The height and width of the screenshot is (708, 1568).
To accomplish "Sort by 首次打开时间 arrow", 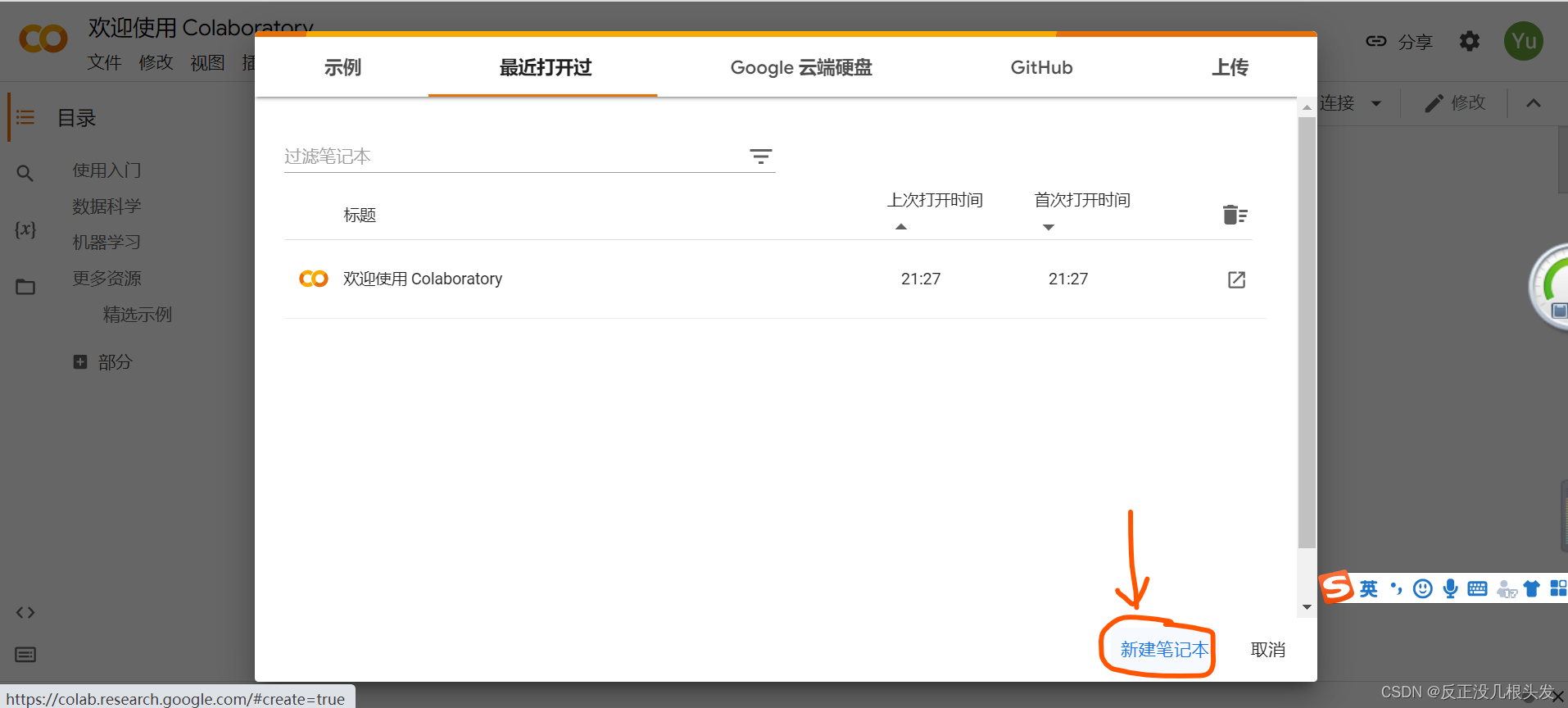I will coord(1049,227).
